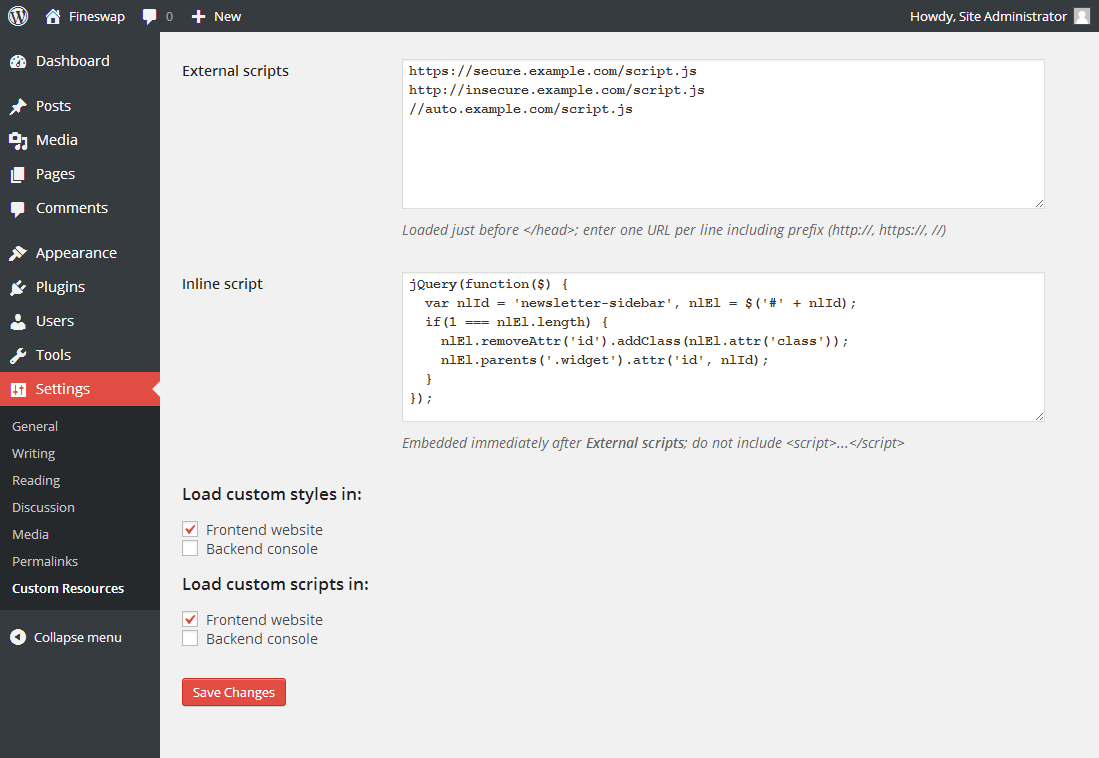Click inside the Inline script textarea
The width and height of the screenshot is (1099, 758).
(x=723, y=347)
